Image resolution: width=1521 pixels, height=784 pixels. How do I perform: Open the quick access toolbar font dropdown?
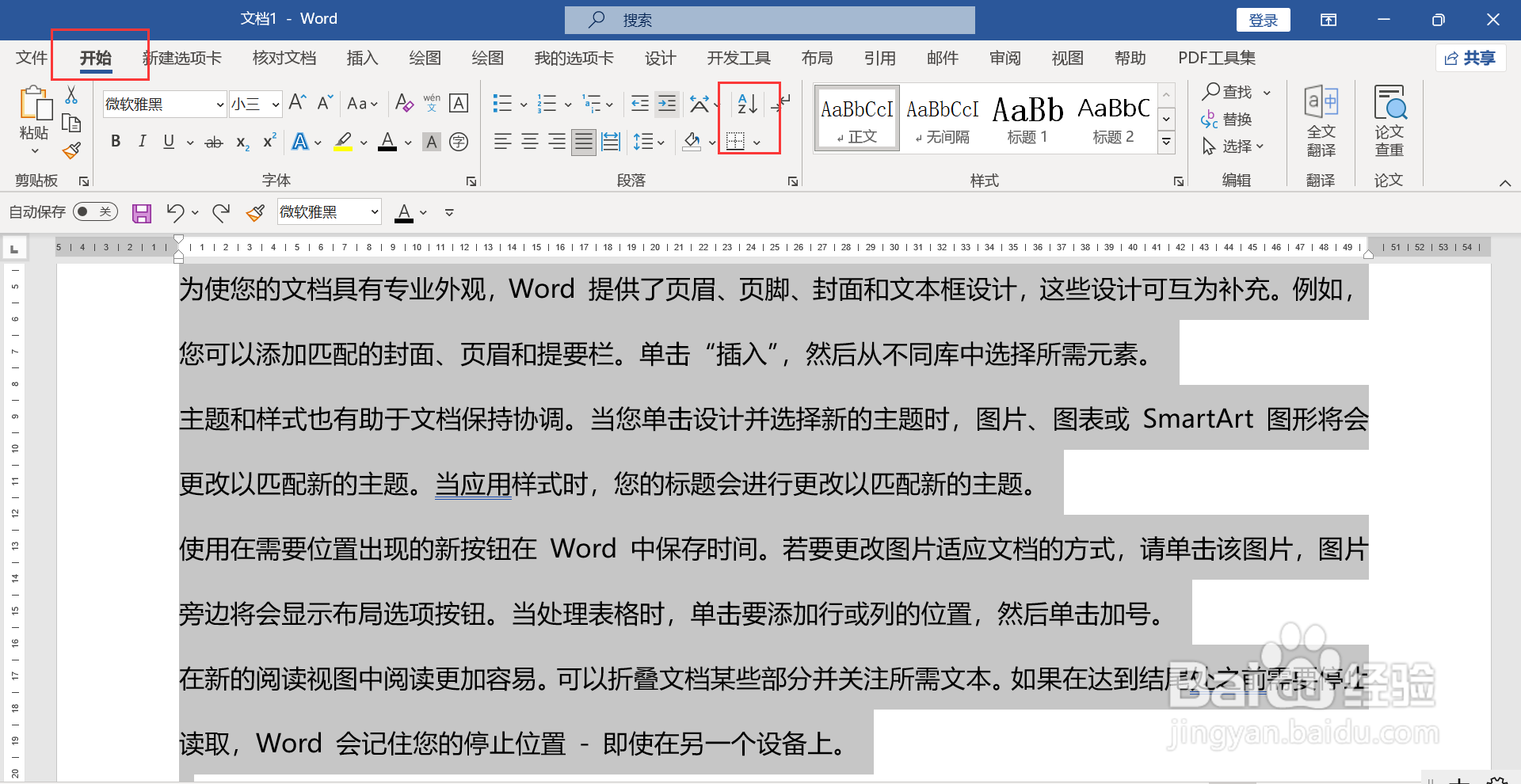[x=375, y=212]
